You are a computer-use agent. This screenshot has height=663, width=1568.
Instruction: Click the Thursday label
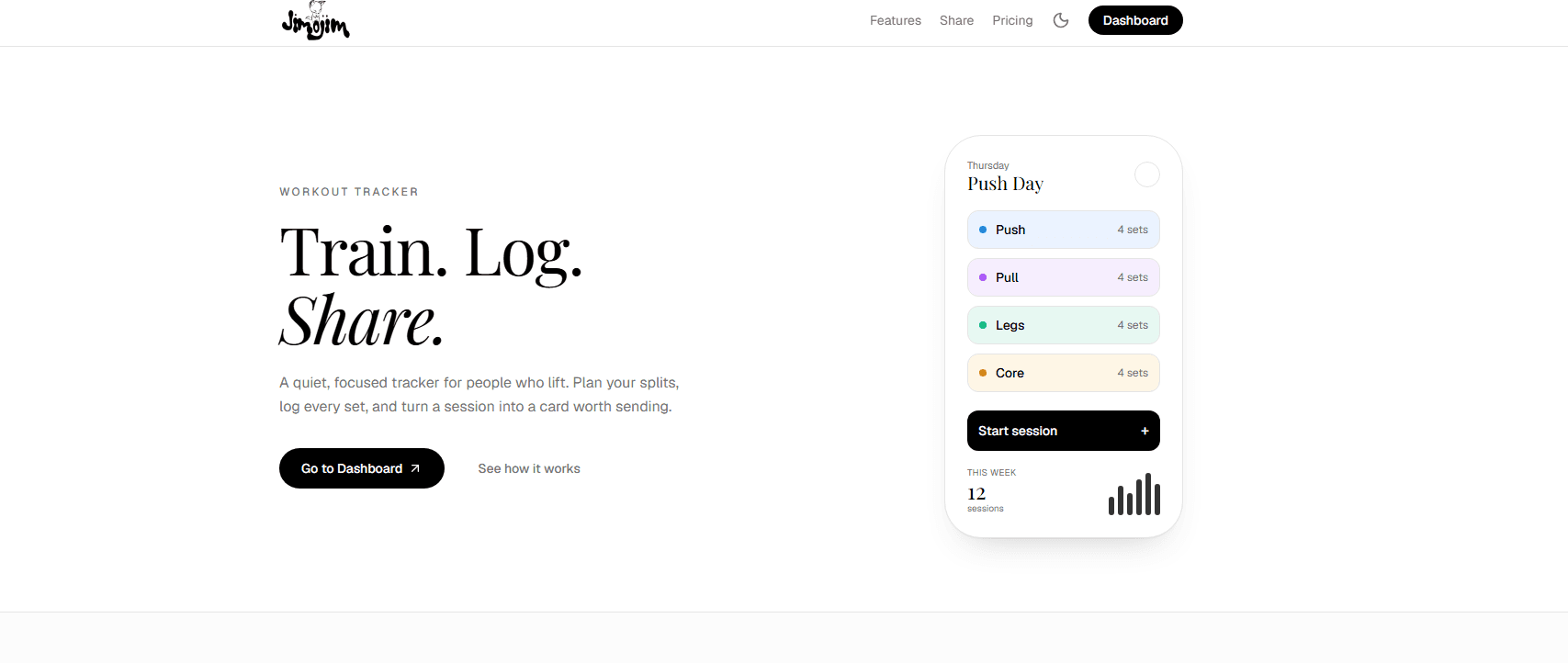point(988,165)
